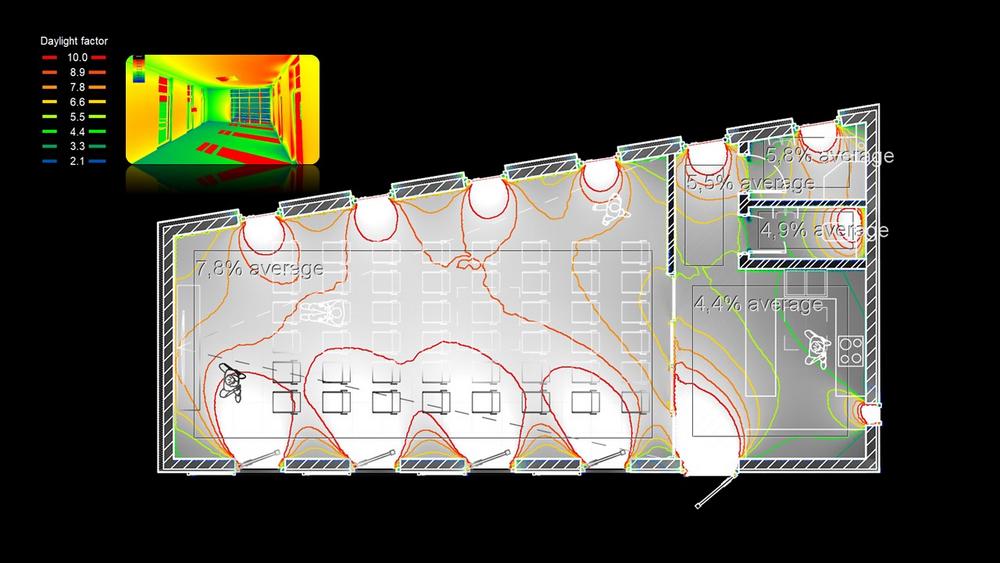Click the 6.6 yellow legend swatch
Screen dimensions: 1000x563
(x=49, y=102)
